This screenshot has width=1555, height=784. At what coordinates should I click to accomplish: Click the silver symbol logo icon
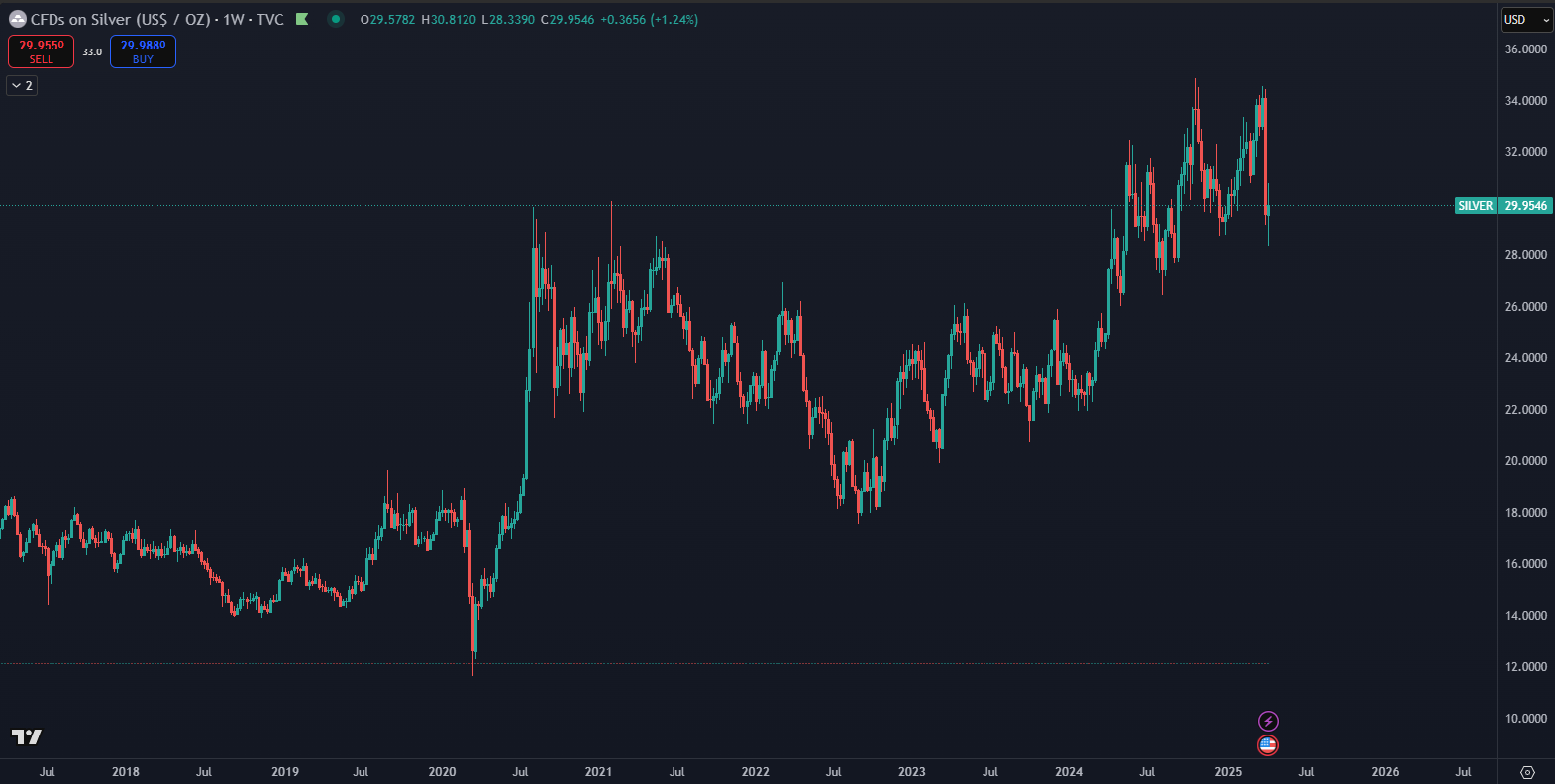pos(17,19)
